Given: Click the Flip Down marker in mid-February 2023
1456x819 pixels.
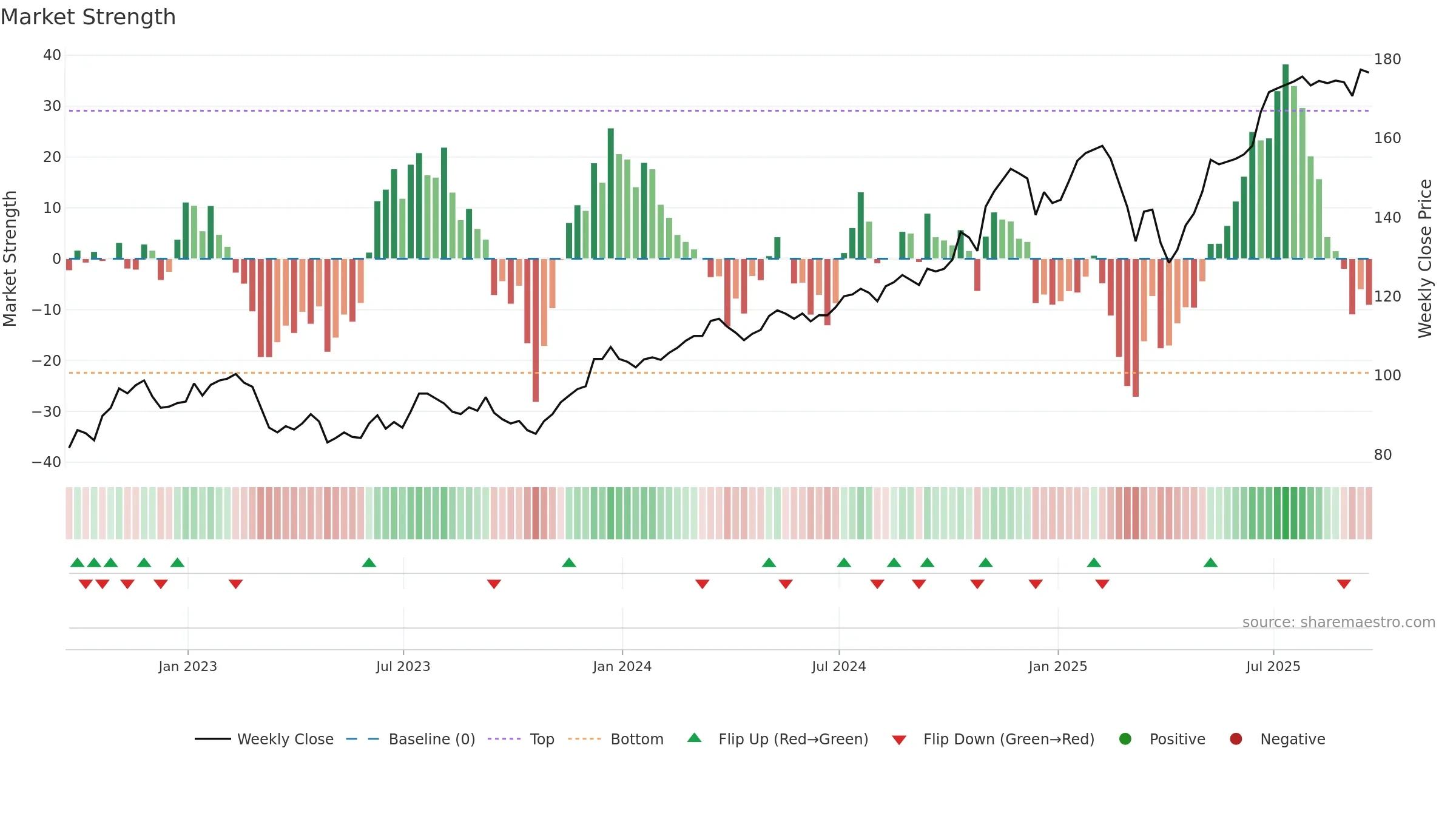Looking at the screenshot, I should pyautogui.click(x=236, y=584).
